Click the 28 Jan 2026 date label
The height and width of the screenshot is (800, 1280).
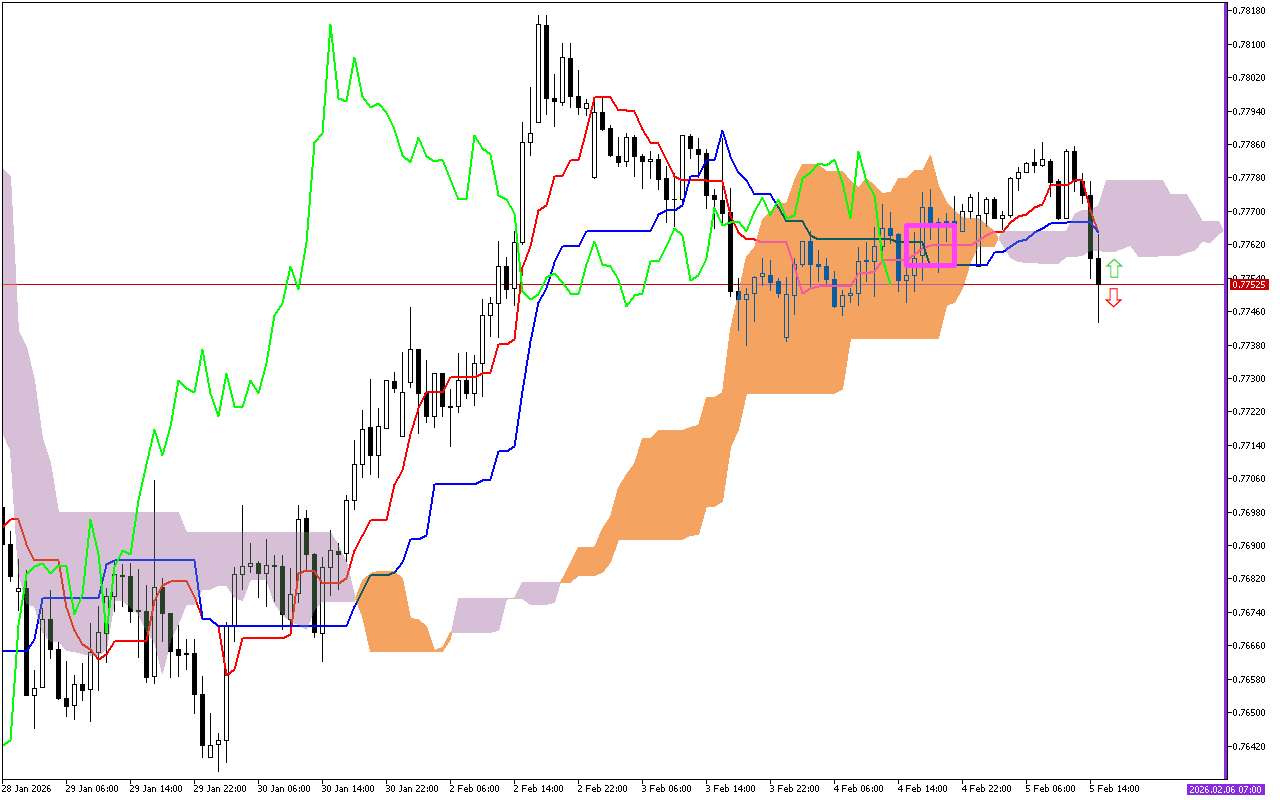click(x=28, y=789)
